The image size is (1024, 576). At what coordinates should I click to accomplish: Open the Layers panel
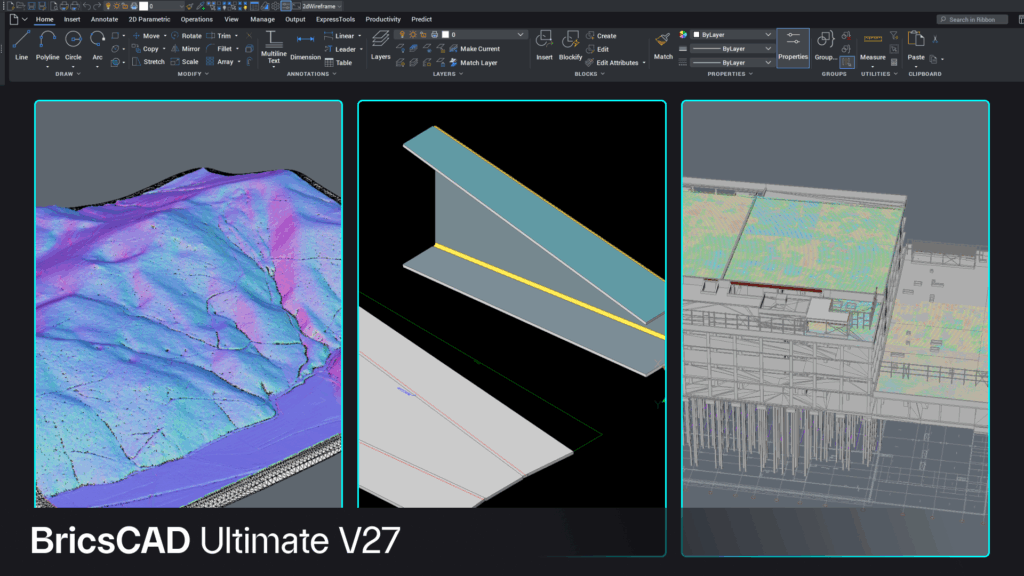[x=380, y=46]
